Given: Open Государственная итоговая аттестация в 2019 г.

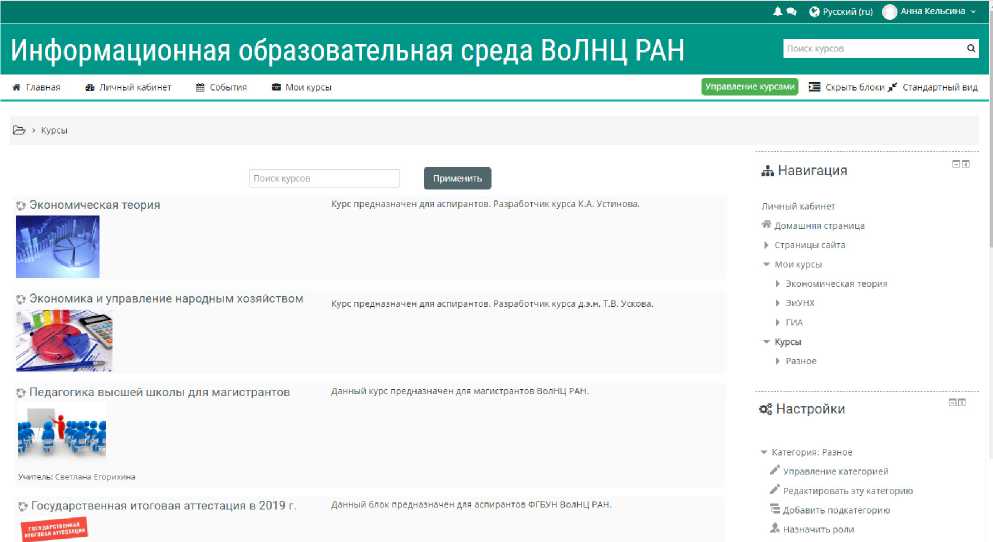Looking at the screenshot, I should 163,506.
